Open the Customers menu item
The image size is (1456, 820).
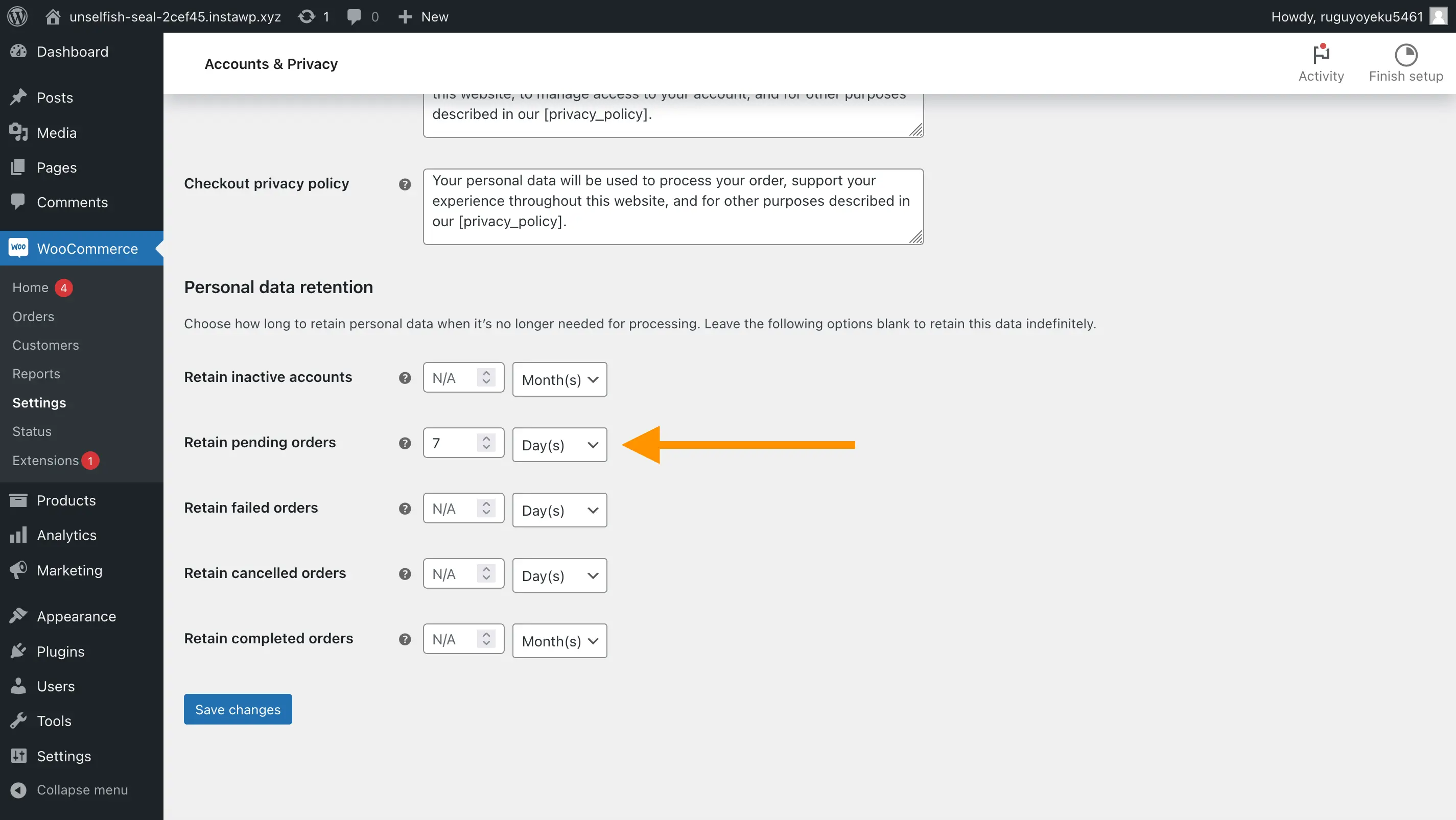tap(45, 344)
